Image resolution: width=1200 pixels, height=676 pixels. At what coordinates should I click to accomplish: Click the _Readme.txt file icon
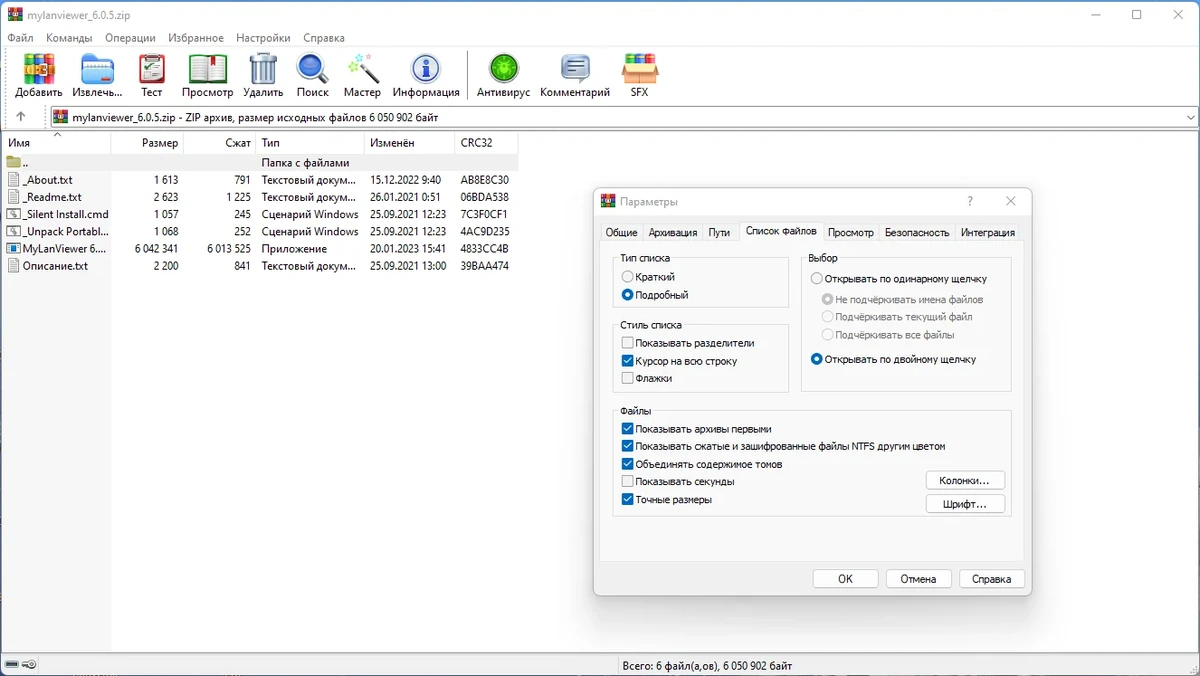pyautogui.click(x=14, y=197)
